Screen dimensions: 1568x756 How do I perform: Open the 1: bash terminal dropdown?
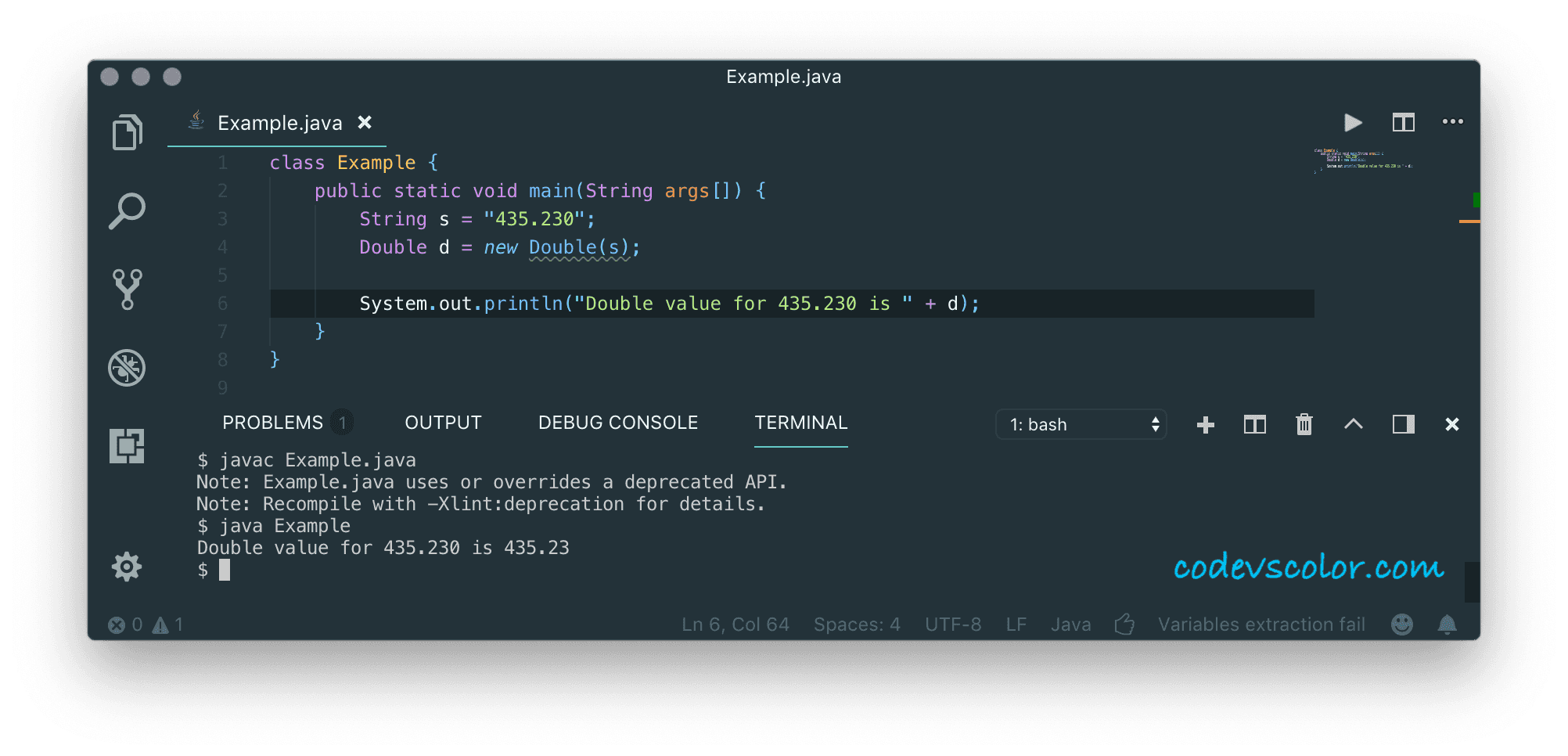[x=1081, y=424]
